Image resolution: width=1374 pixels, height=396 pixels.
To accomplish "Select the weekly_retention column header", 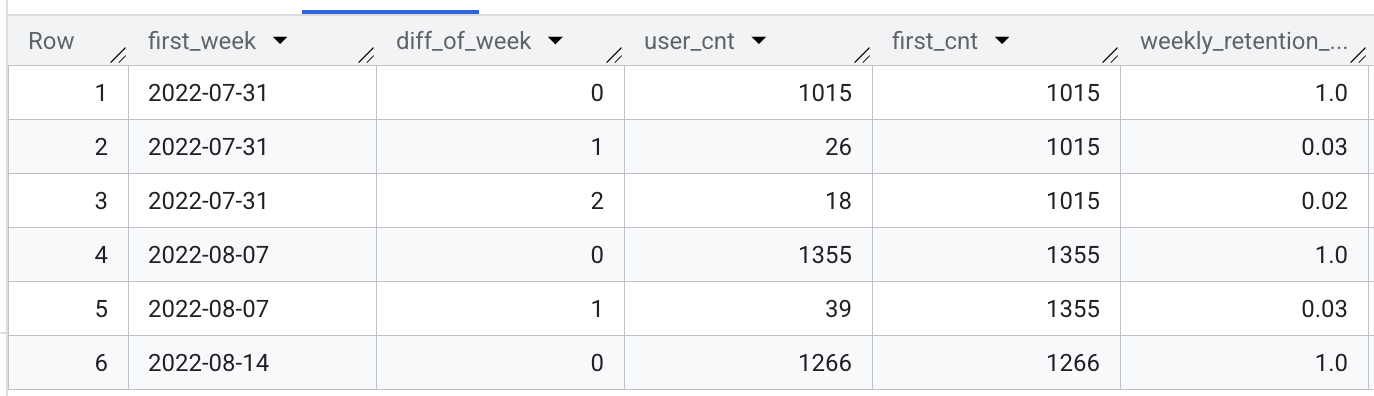I will 1244,42.
